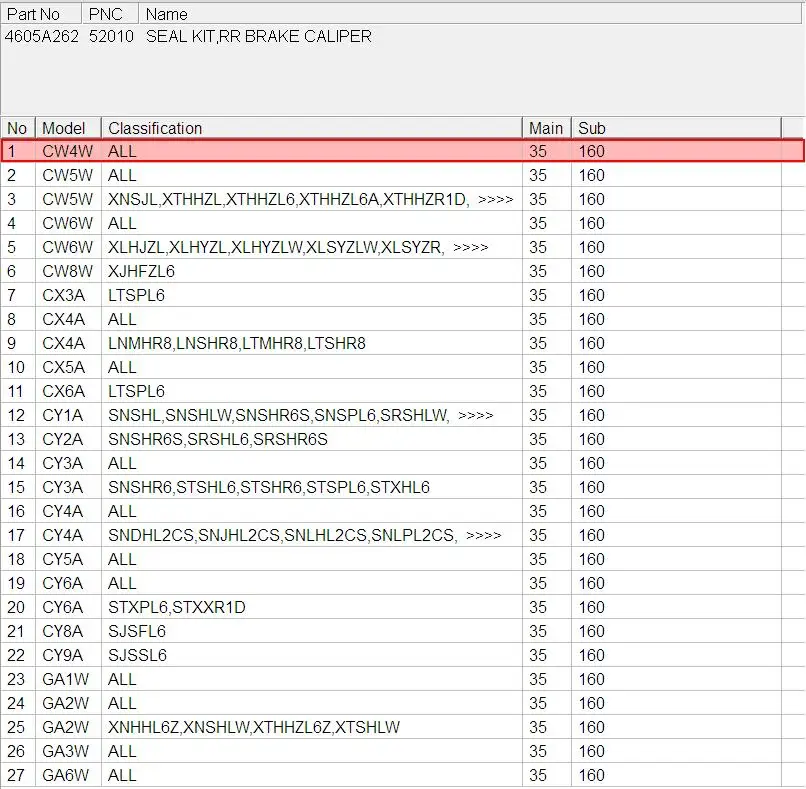Expand the >>>> in row 17 CY4A
Screen dimensions: 806x789
483,535
